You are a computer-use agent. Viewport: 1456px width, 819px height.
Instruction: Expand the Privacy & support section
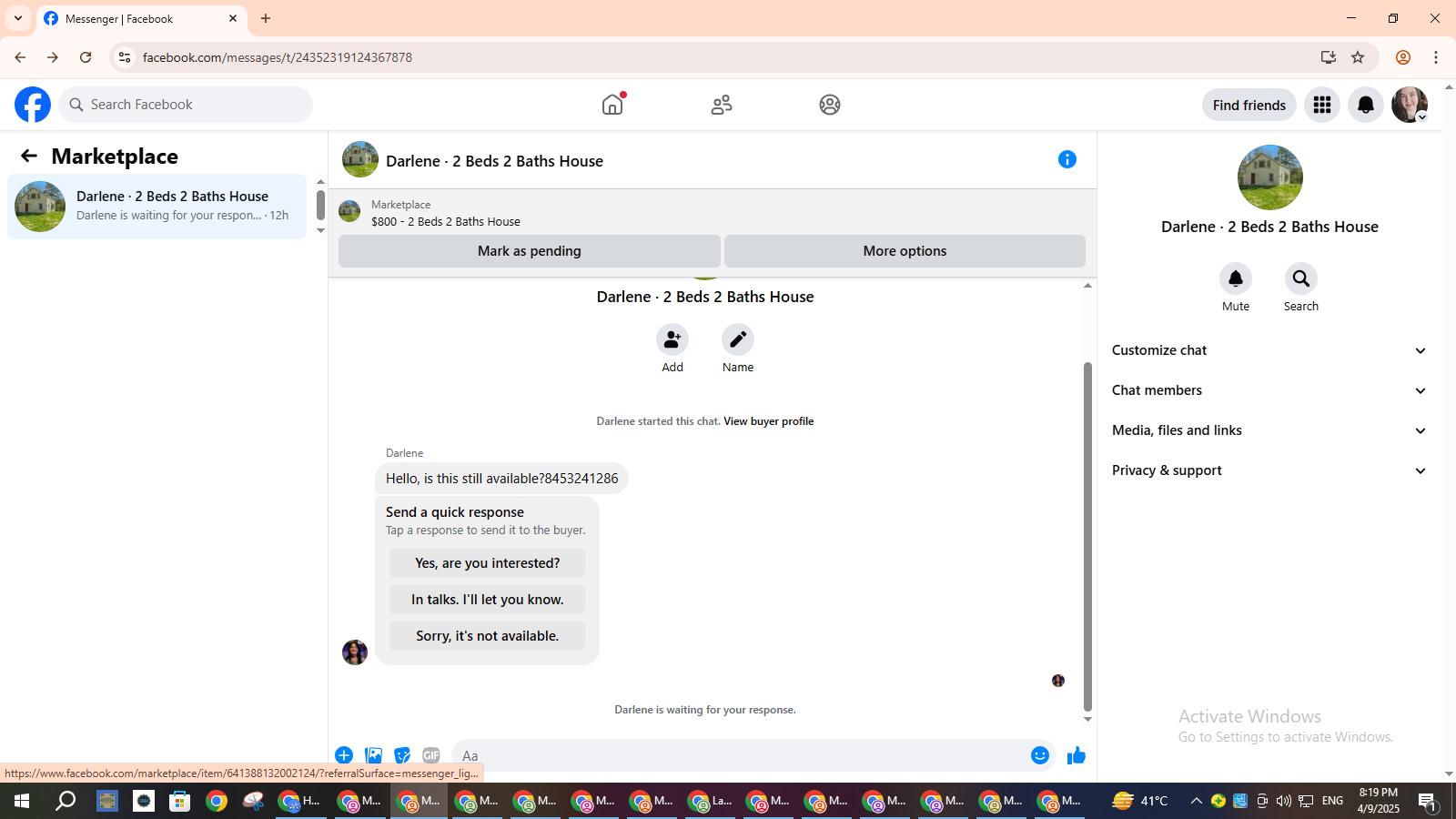tap(1269, 470)
